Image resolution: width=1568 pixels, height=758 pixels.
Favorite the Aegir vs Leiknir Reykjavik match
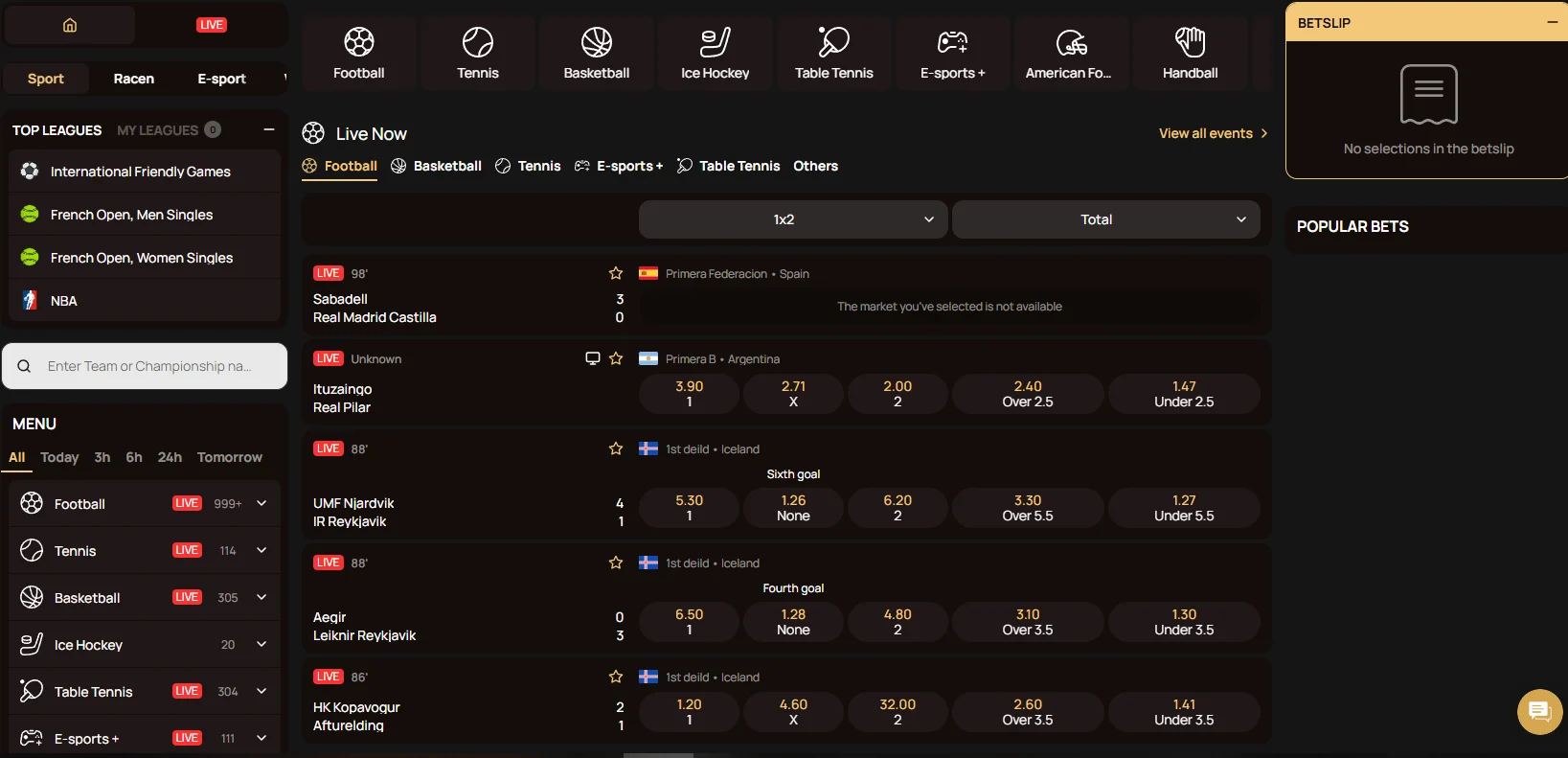pyautogui.click(x=616, y=563)
